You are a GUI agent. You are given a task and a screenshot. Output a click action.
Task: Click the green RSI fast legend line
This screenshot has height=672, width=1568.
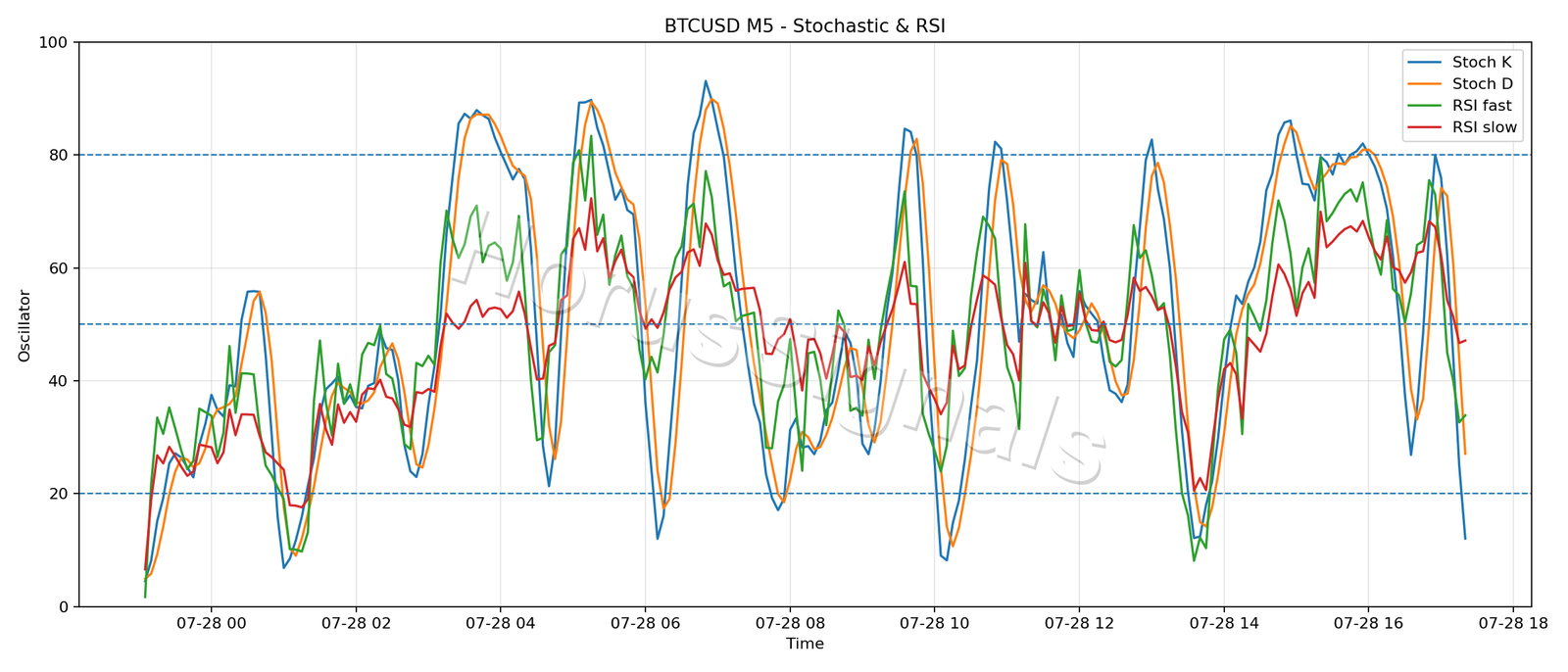click(x=1425, y=106)
